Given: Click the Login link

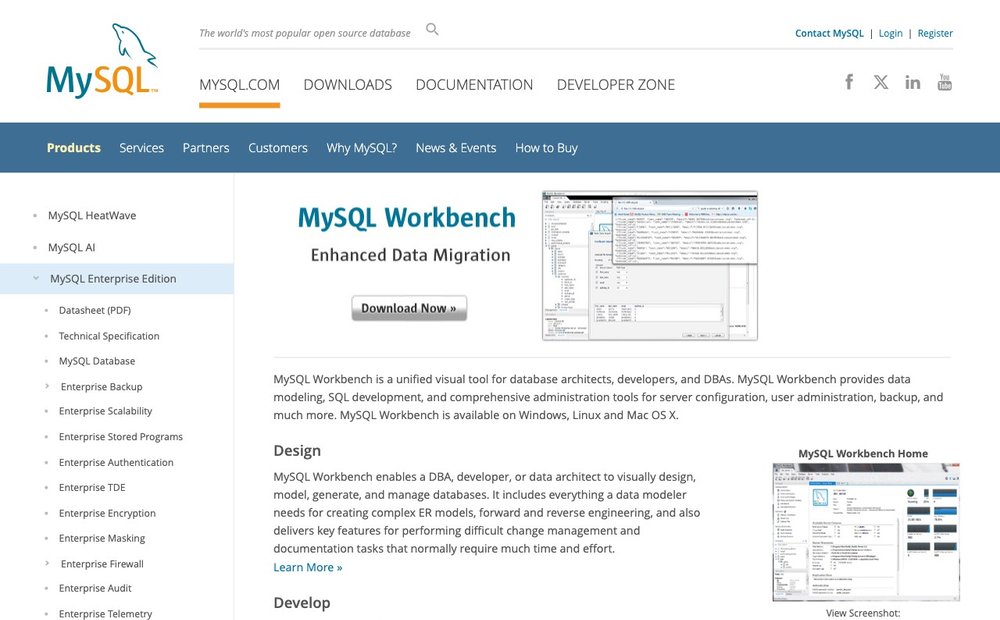Looking at the screenshot, I should [890, 33].
